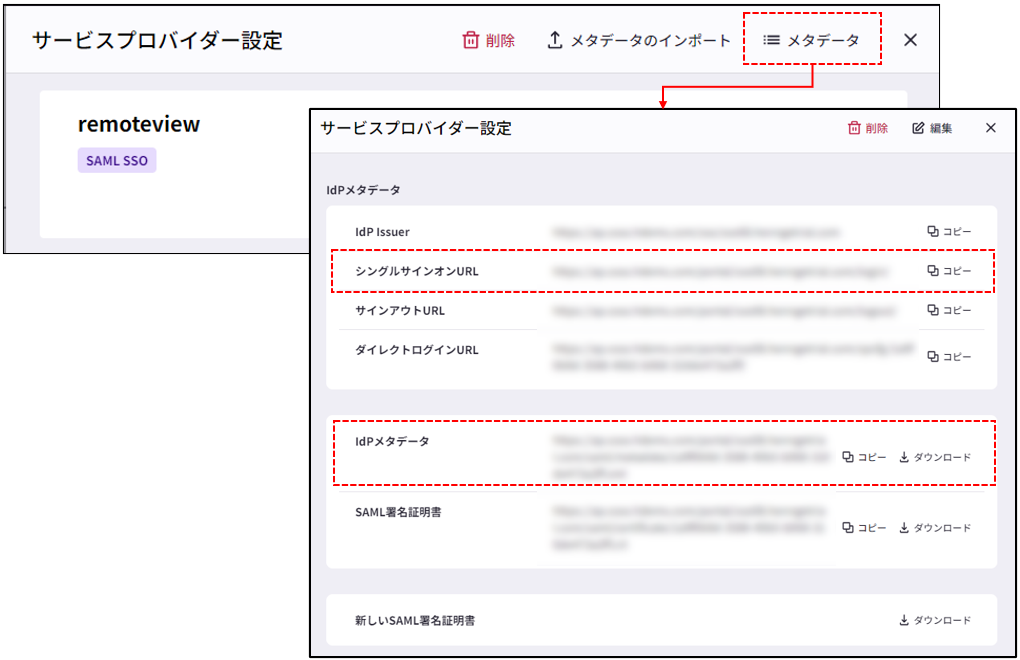The image size is (1020, 660).
Task: Open the メタデータ list view
Action: click(811, 41)
